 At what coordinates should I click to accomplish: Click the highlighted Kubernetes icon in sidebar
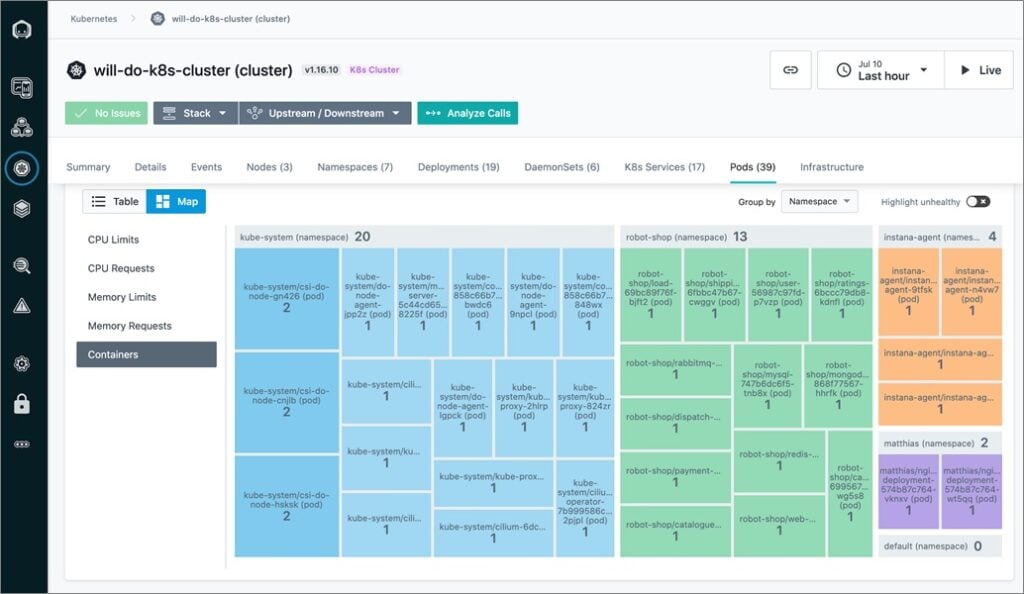tap(22, 168)
